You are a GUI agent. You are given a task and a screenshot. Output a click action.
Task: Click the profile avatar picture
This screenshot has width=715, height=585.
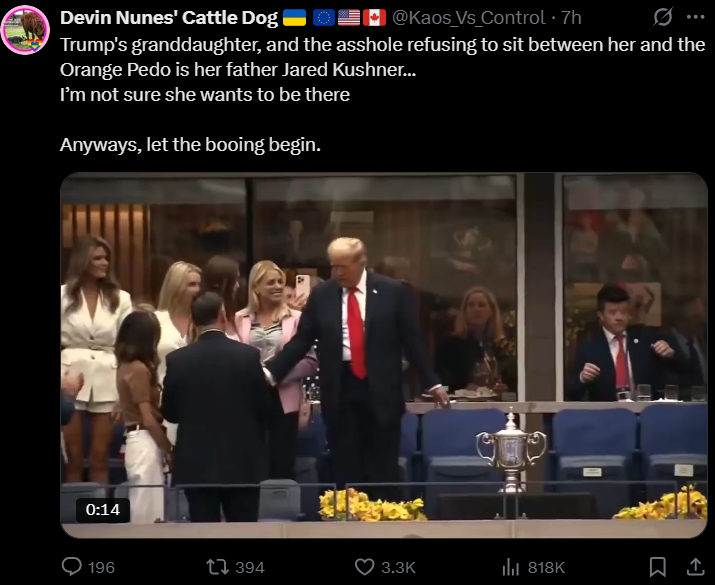coord(25,30)
